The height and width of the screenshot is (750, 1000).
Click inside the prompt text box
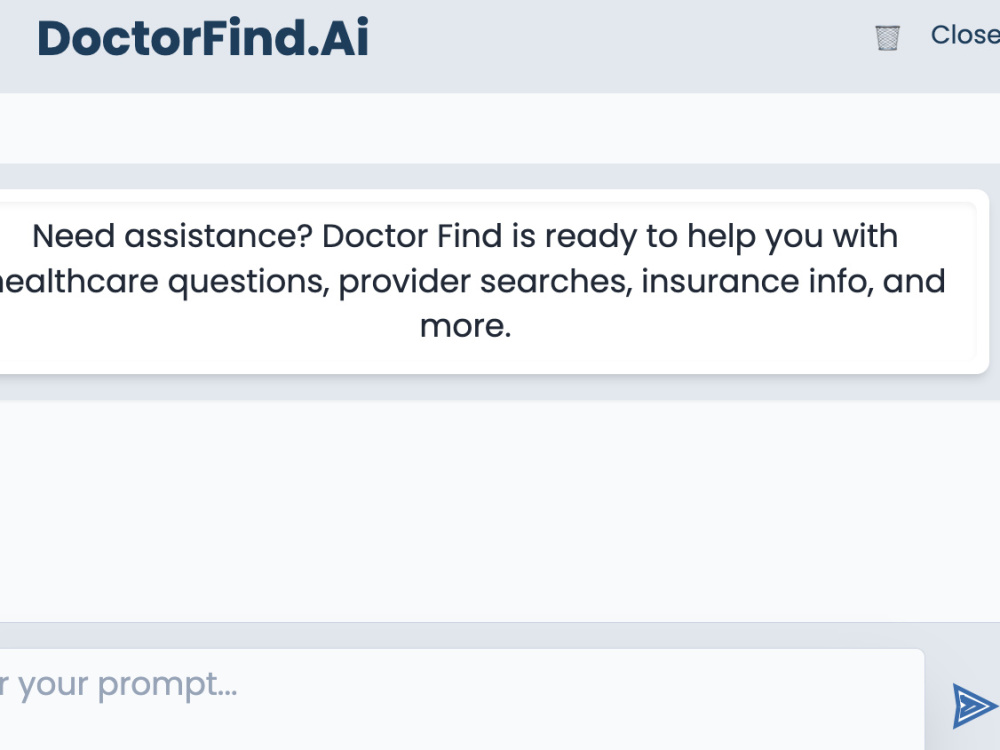[462, 700]
